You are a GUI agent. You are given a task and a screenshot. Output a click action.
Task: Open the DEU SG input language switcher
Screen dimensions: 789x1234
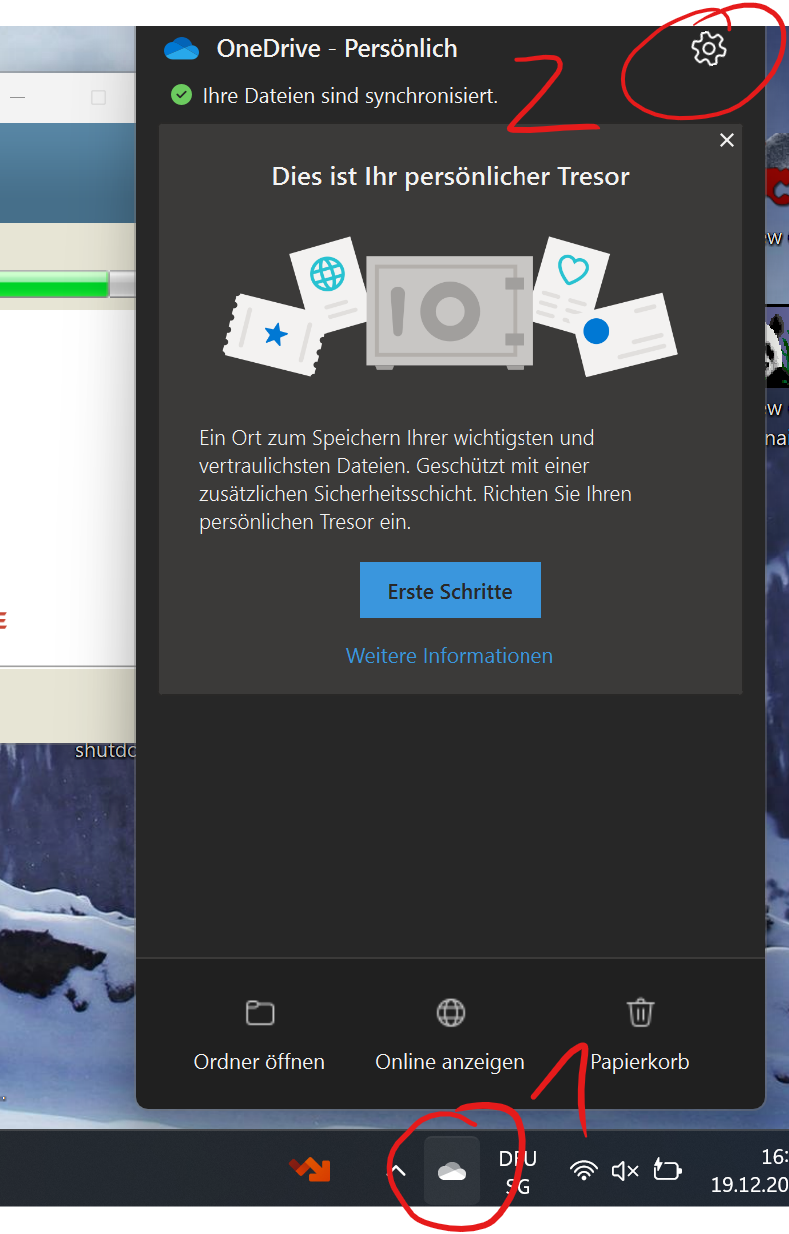pyautogui.click(x=517, y=1172)
